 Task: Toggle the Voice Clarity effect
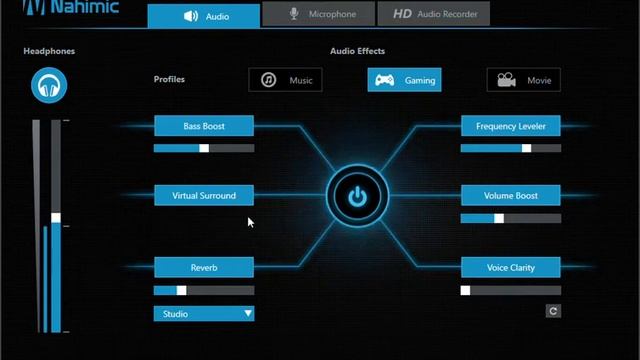pyautogui.click(x=511, y=267)
